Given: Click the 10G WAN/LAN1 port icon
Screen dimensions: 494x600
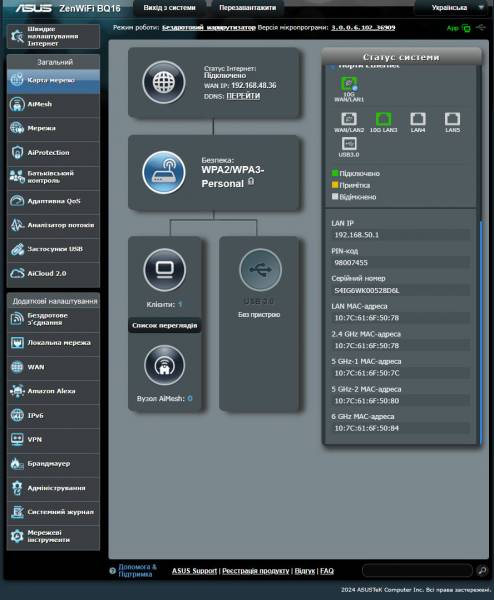Looking at the screenshot, I should pyautogui.click(x=349, y=84).
